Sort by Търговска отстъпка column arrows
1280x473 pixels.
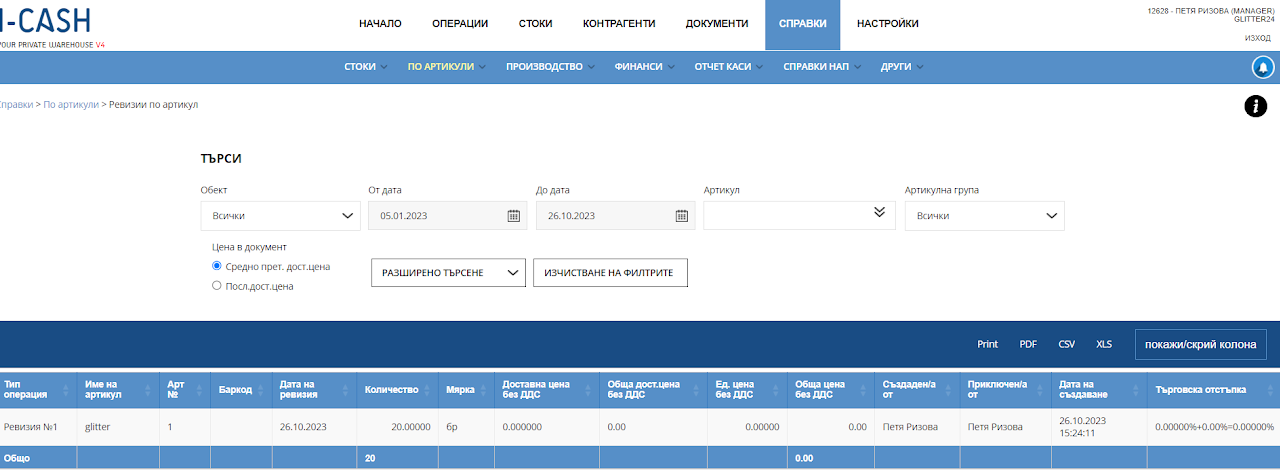1272,390
